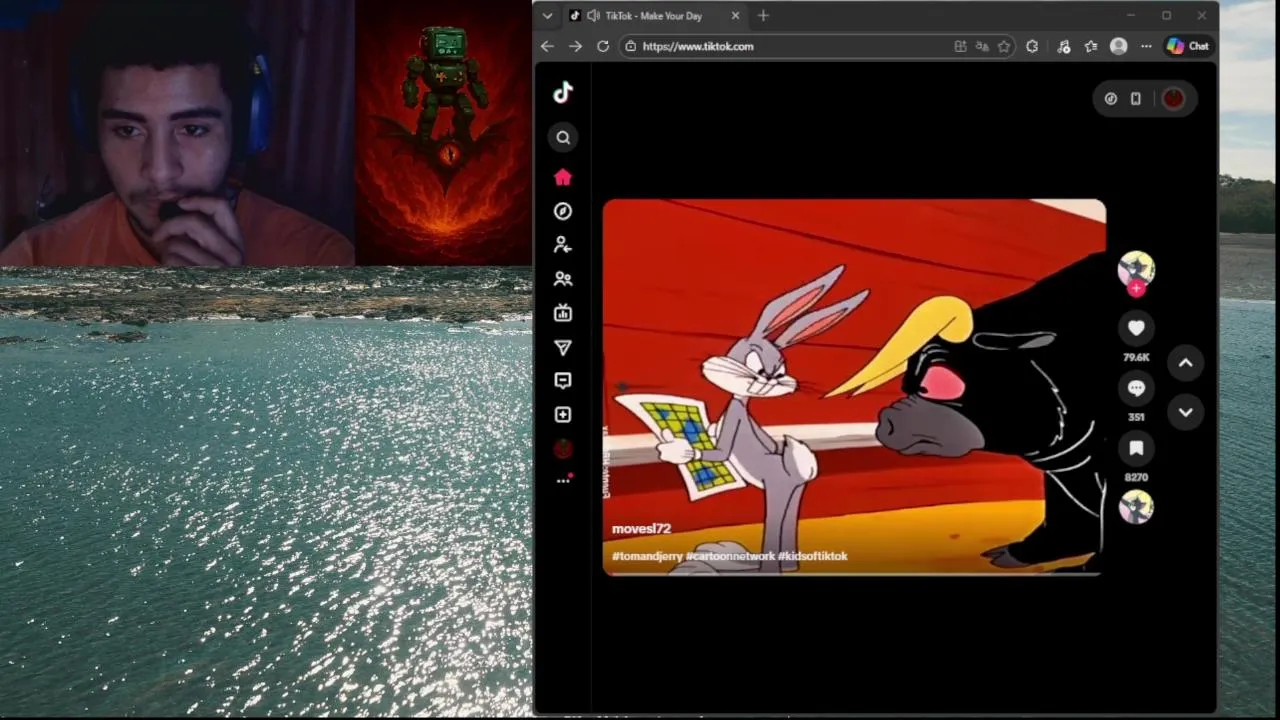Click the translate page icon
Viewport: 1280px width, 720px height.
click(x=982, y=46)
